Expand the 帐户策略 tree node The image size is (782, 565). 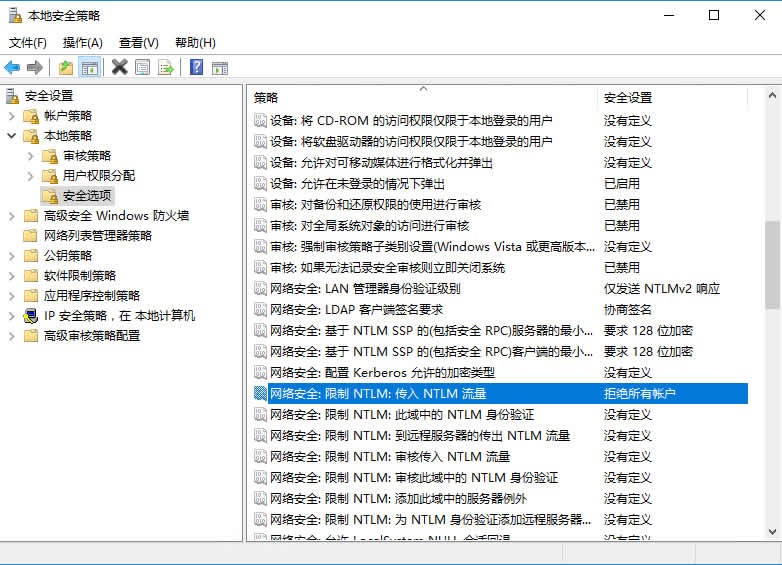12,116
